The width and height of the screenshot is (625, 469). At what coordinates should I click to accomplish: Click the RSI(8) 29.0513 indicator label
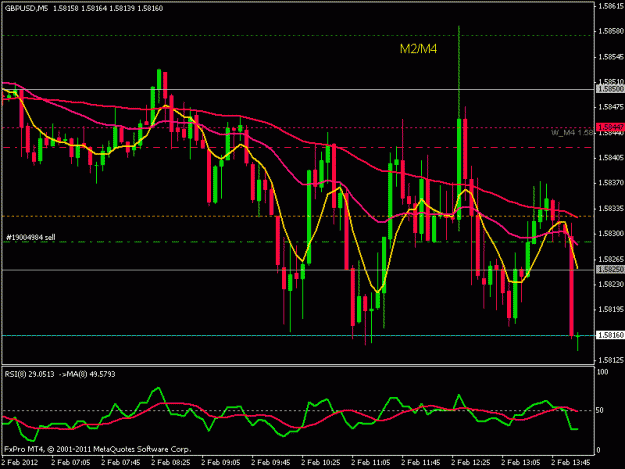[x=29, y=374]
